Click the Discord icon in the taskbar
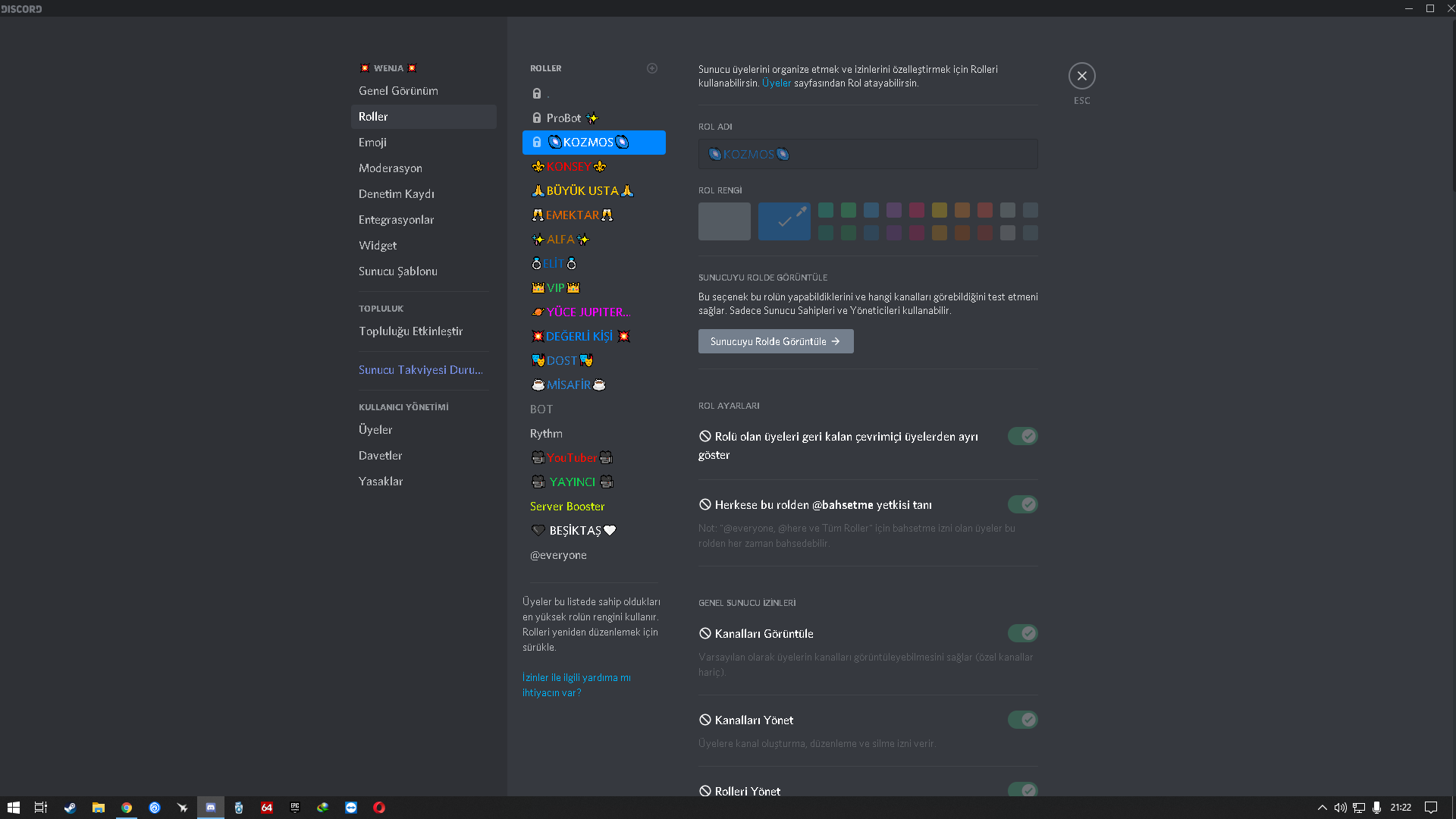1456x819 pixels. [211, 808]
